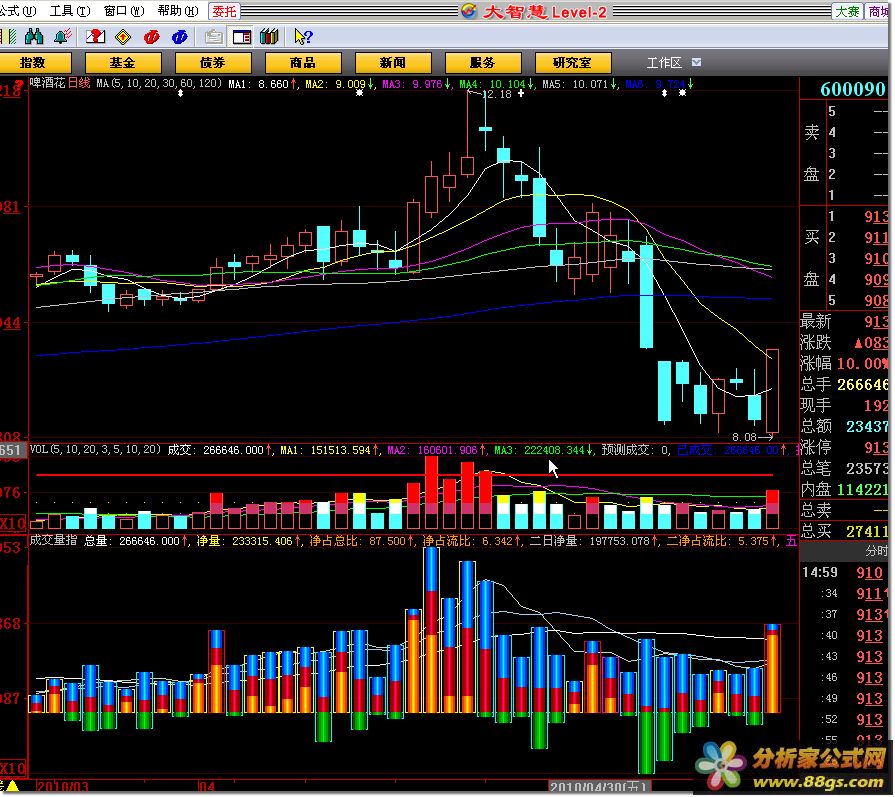Click the red round info icon
The image size is (895, 797).
coord(151,38)
